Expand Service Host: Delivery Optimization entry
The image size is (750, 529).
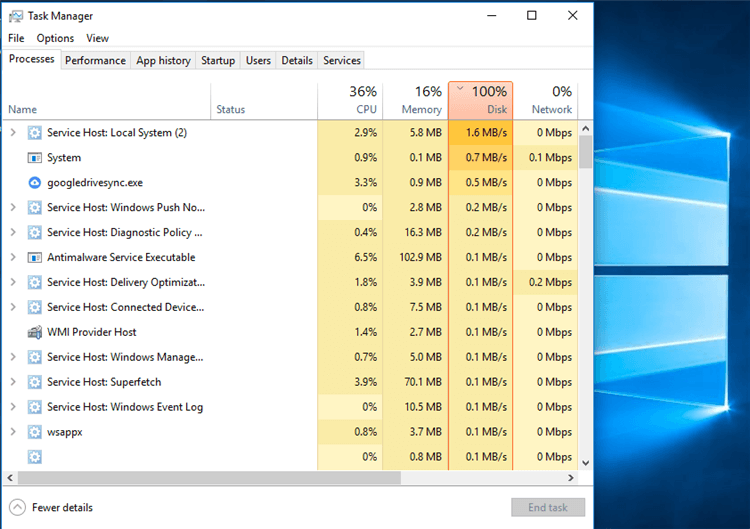[13, 282]
